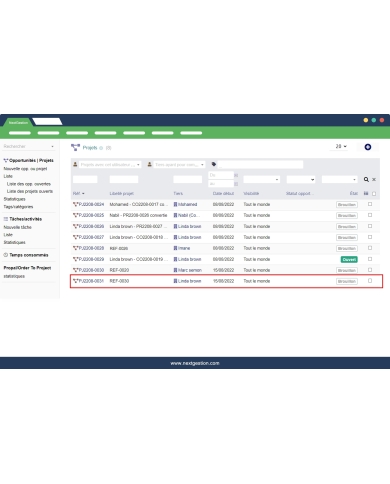Open the Projets avec cet utilisateur dropdown
Screen dimensions: 390x484
point(110,164)
